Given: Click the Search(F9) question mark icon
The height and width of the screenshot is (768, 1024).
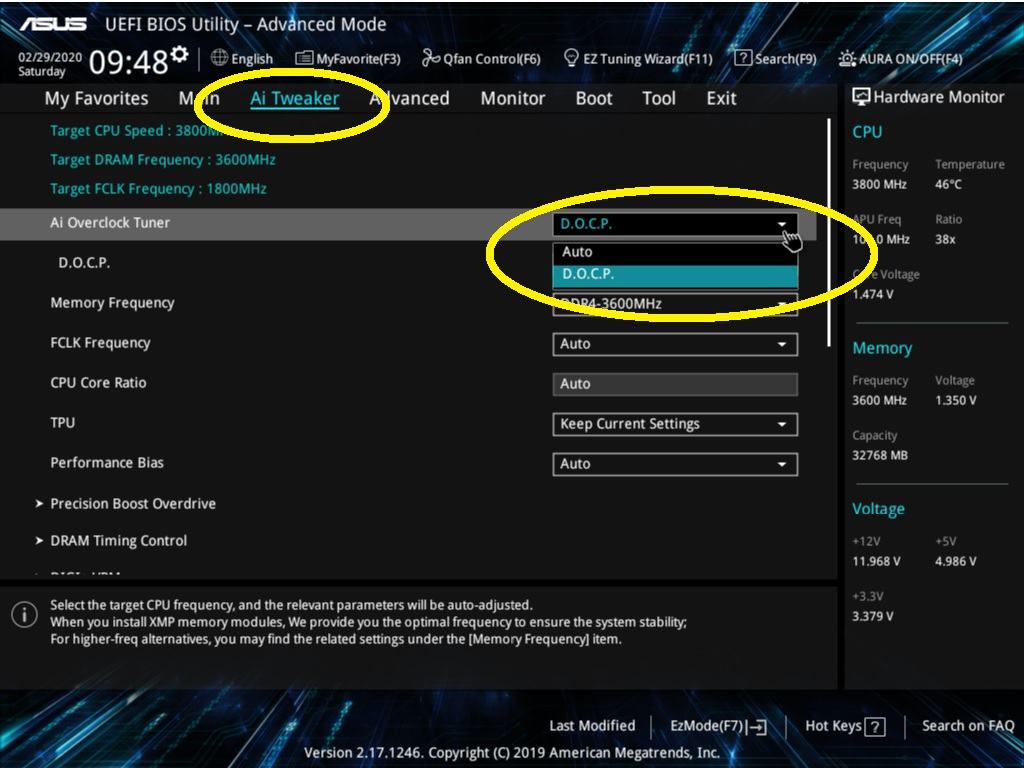Looking at the screenshot, I should (x=743, y=57).
